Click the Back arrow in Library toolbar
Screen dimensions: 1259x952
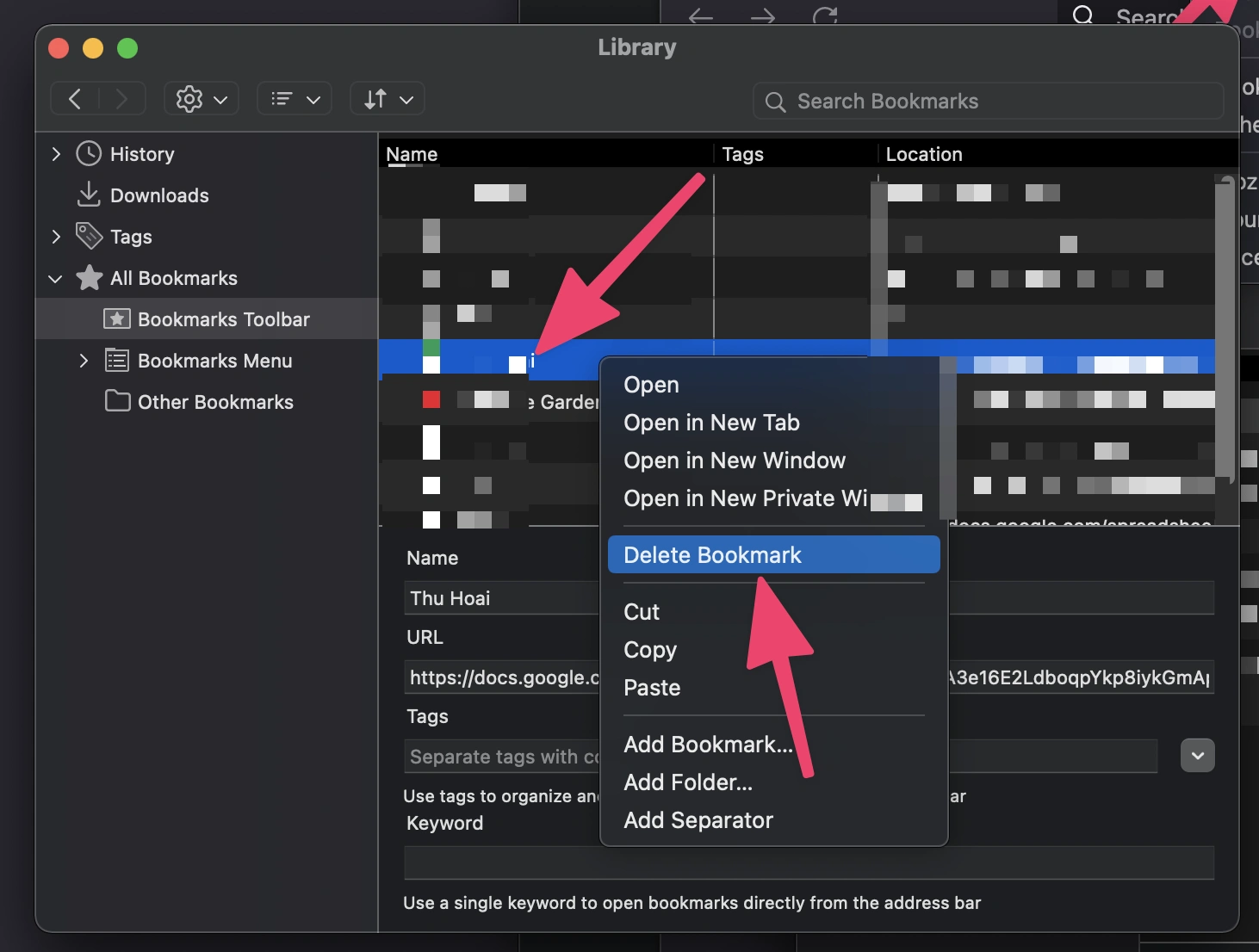(75, 99)
